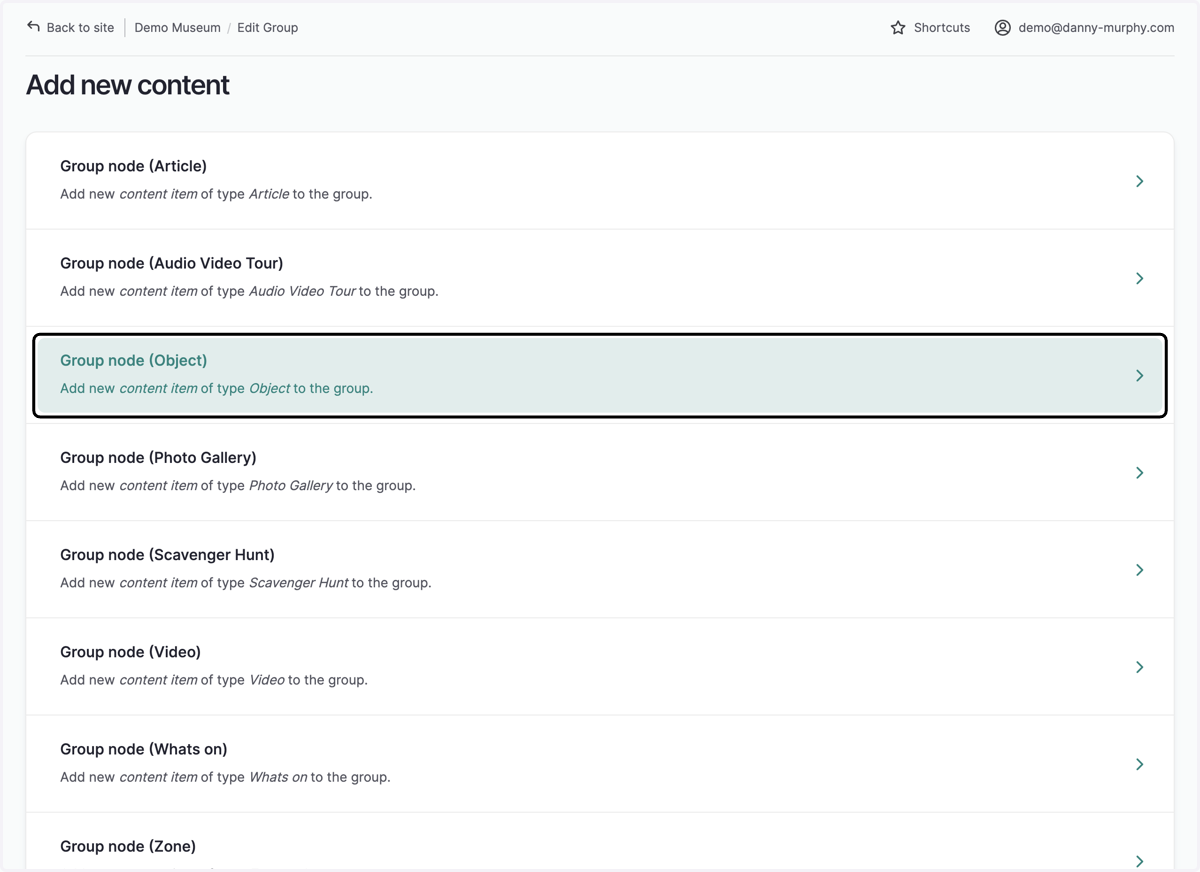
Task: Select Group node (Zone) title
Action: (128, 846)
